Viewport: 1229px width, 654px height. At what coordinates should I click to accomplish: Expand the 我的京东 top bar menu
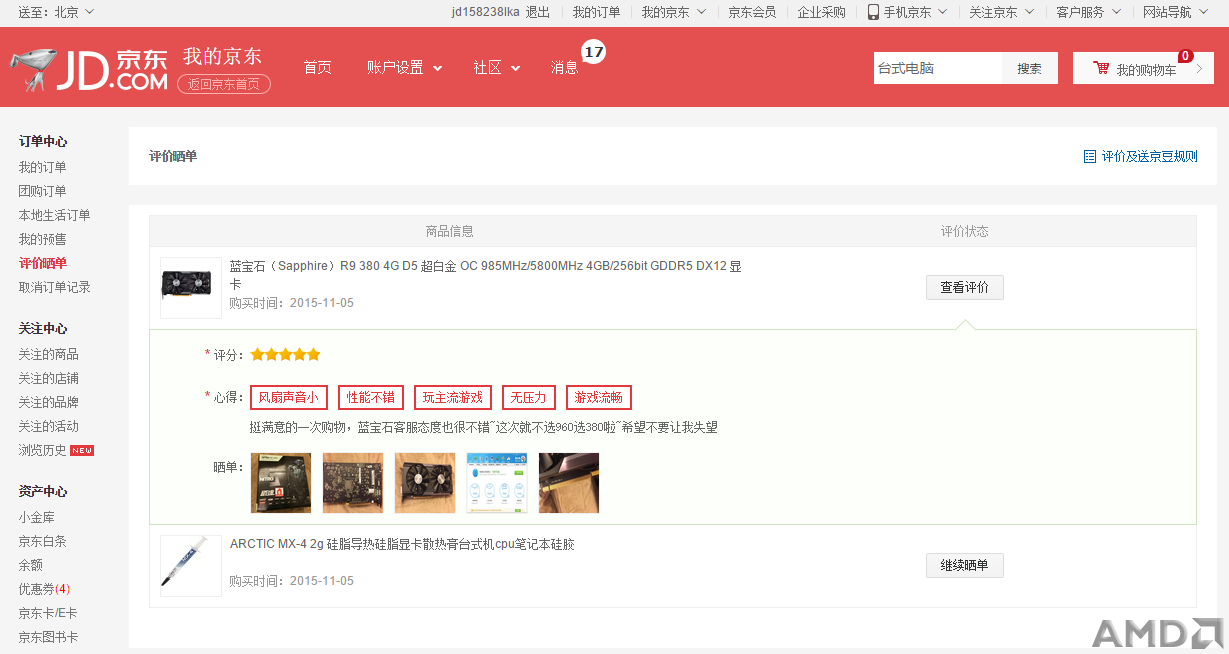coord(673,12)
